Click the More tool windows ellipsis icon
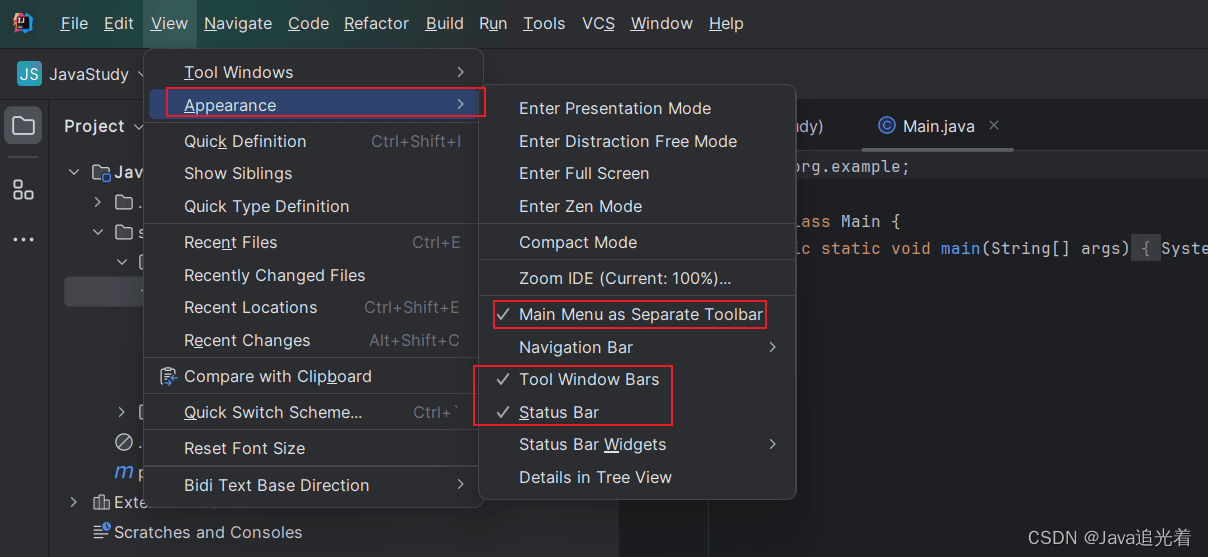1208x557 pixels. pos(23,240)
